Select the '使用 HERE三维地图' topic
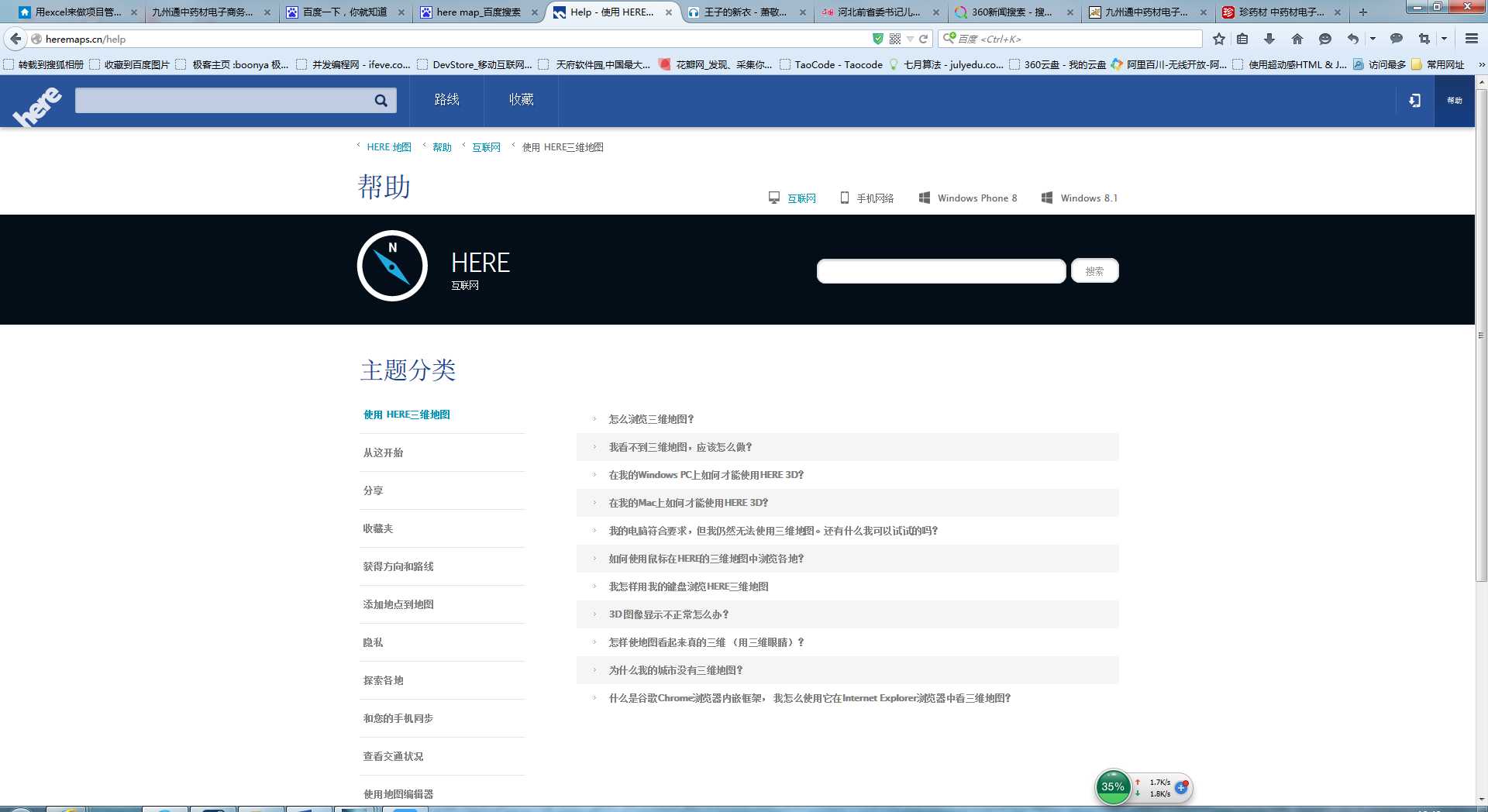 [406, 415]
